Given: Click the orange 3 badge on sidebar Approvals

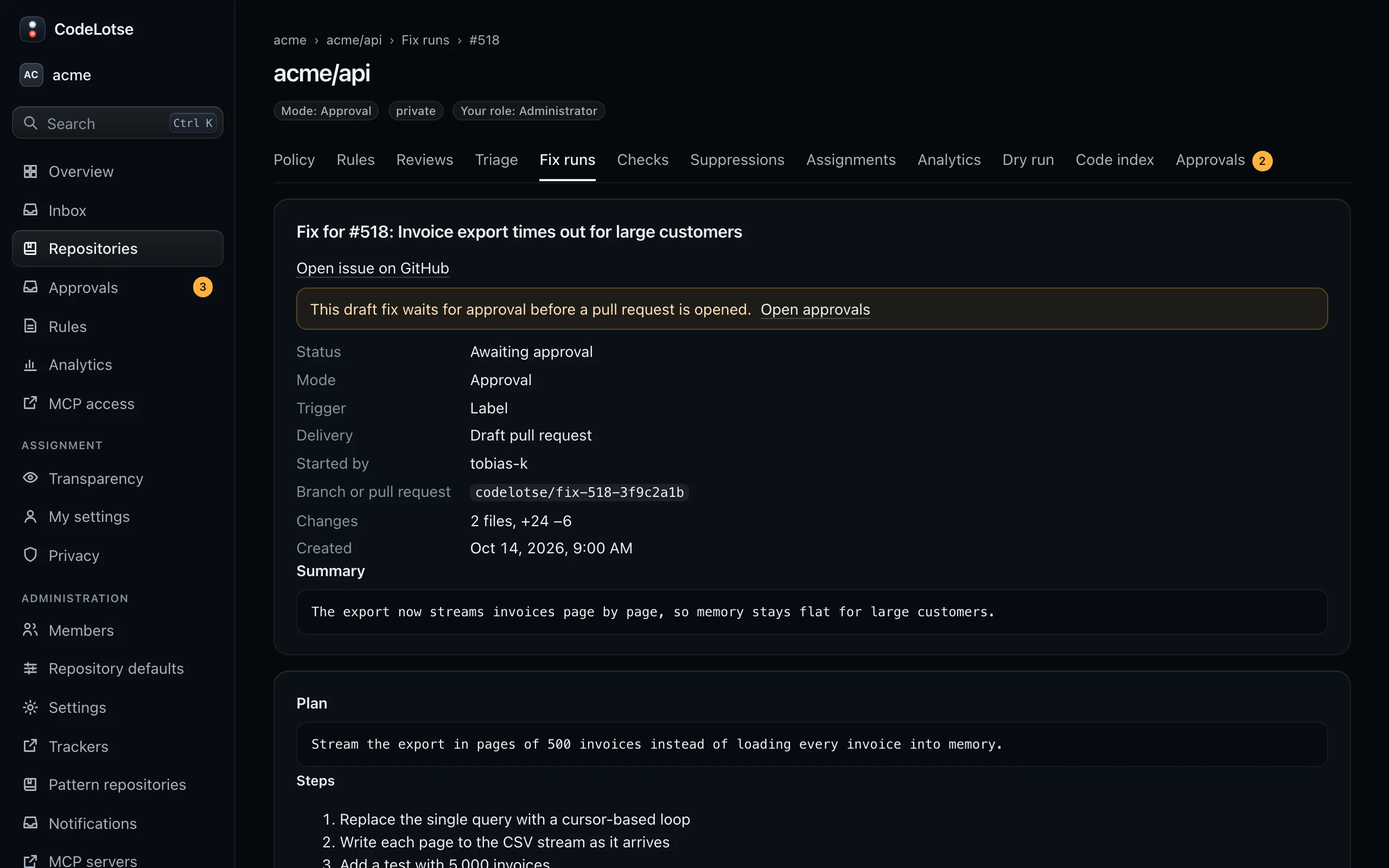Looking at the screenshot, I should (202, 287).
